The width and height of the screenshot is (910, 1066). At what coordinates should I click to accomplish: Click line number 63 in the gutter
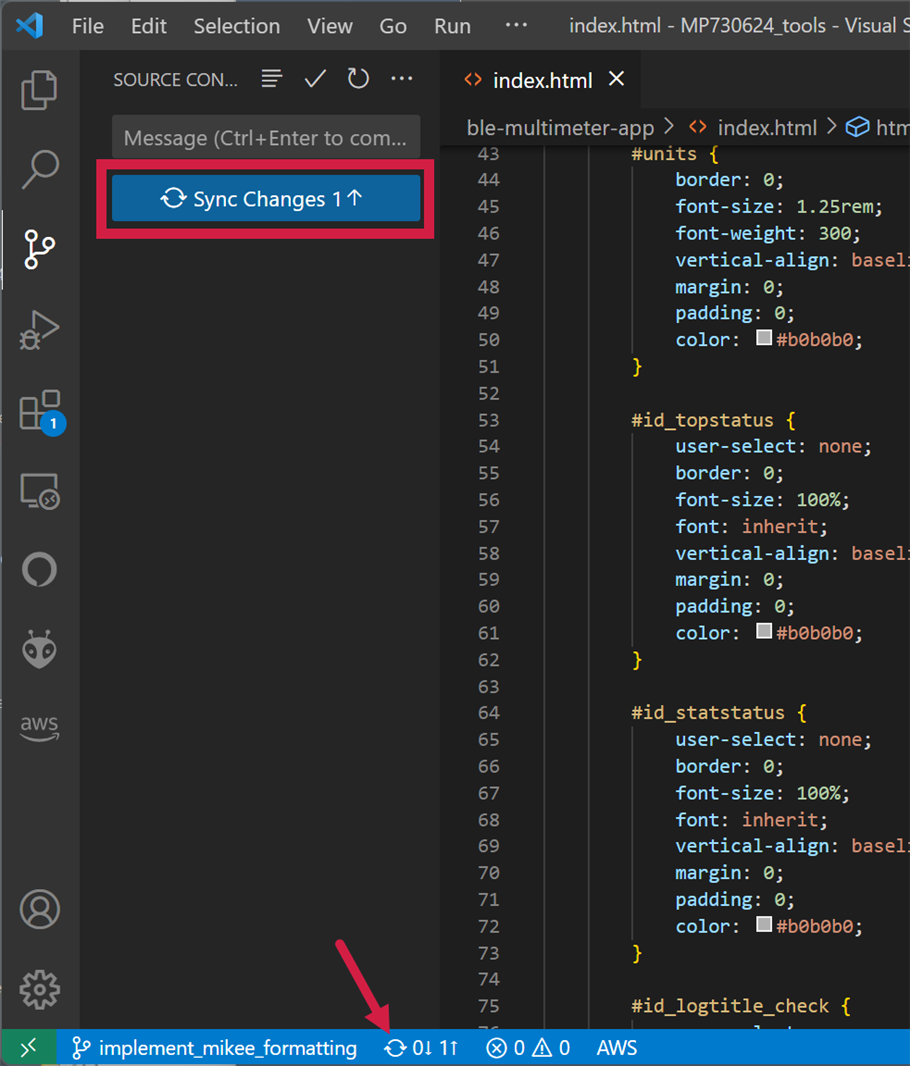point(488,687)
